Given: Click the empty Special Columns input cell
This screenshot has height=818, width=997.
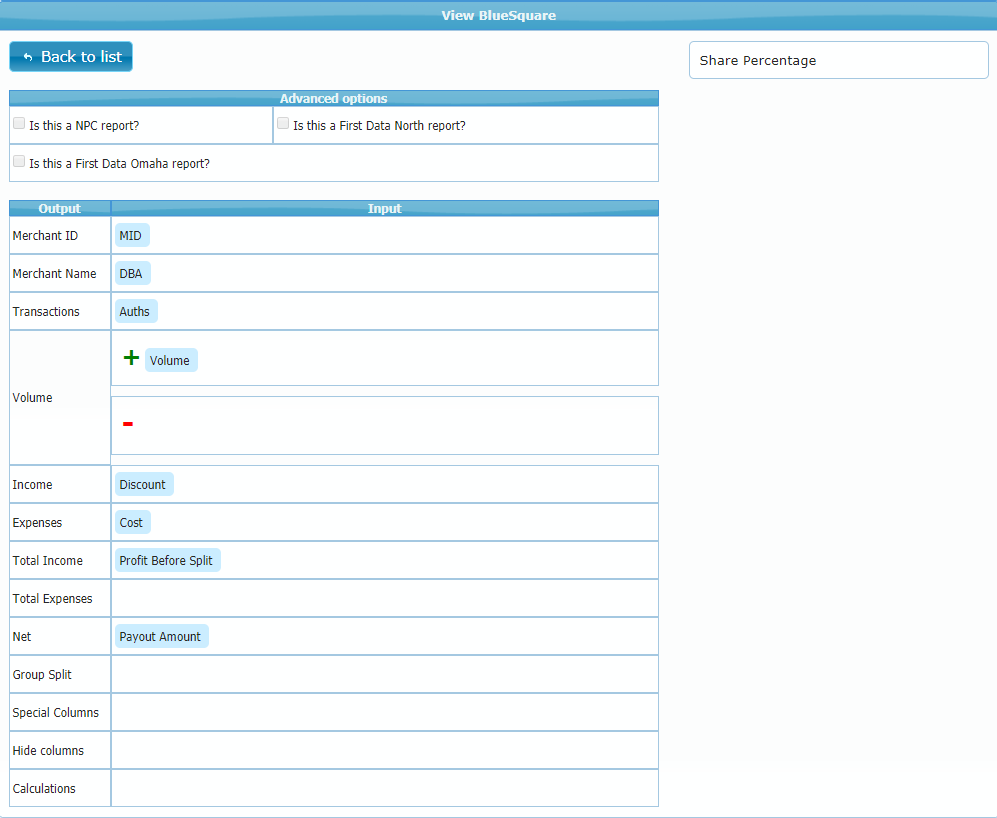Looking at the screenshot, I should [384, 713].
